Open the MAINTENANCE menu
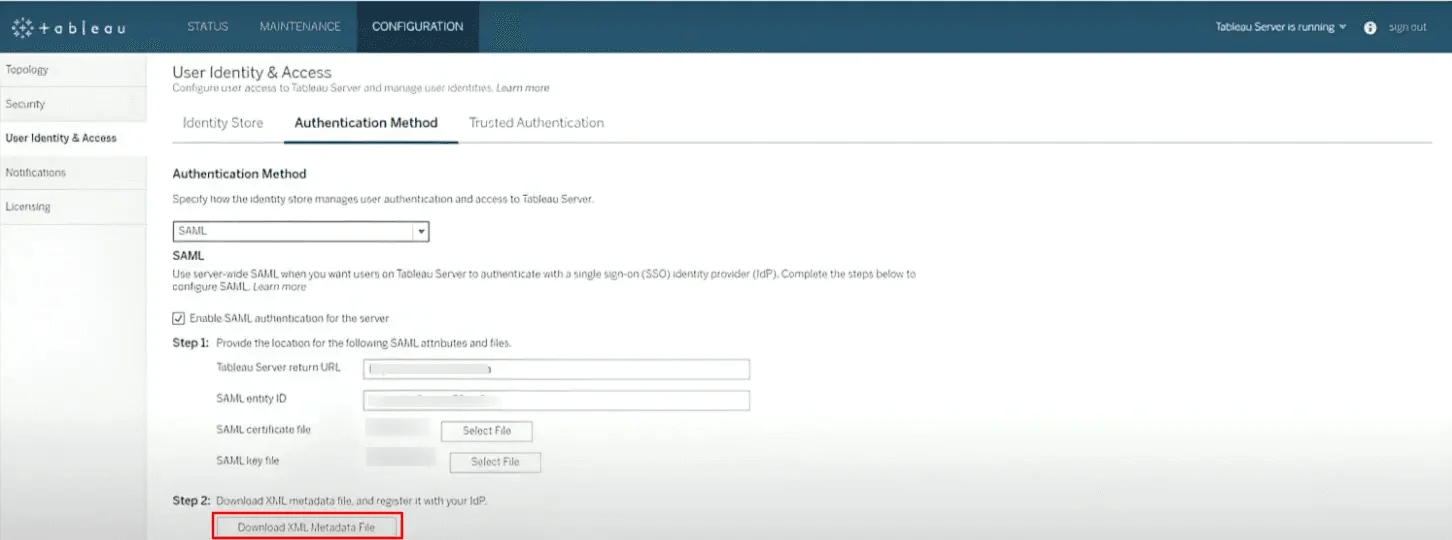 point(300,27)
